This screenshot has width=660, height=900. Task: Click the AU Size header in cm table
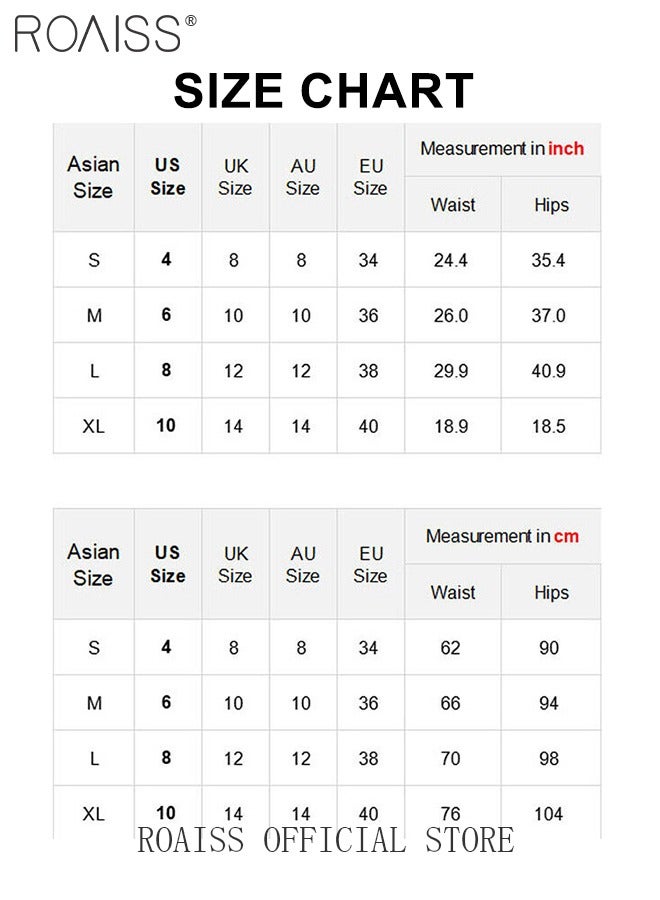[x=302, y=564]
